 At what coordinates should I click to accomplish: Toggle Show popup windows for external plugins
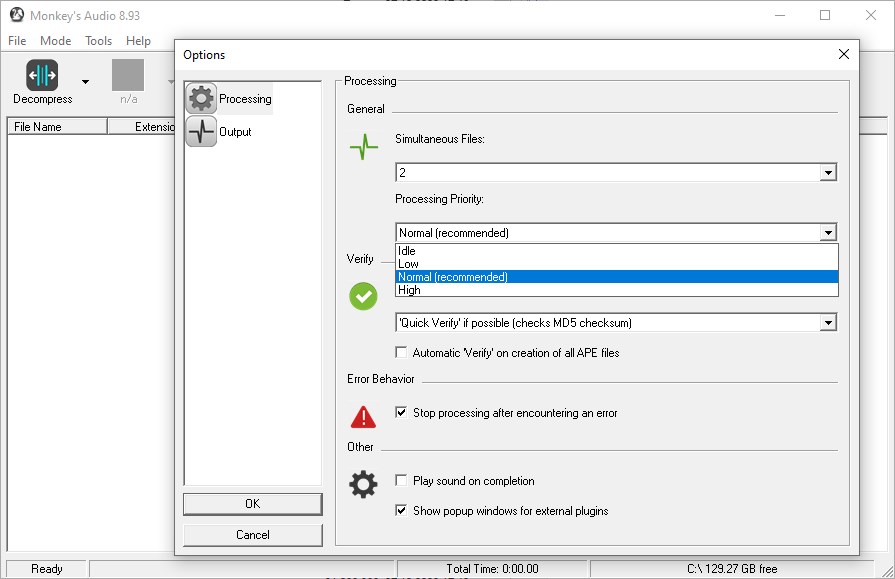click(402, 511)
